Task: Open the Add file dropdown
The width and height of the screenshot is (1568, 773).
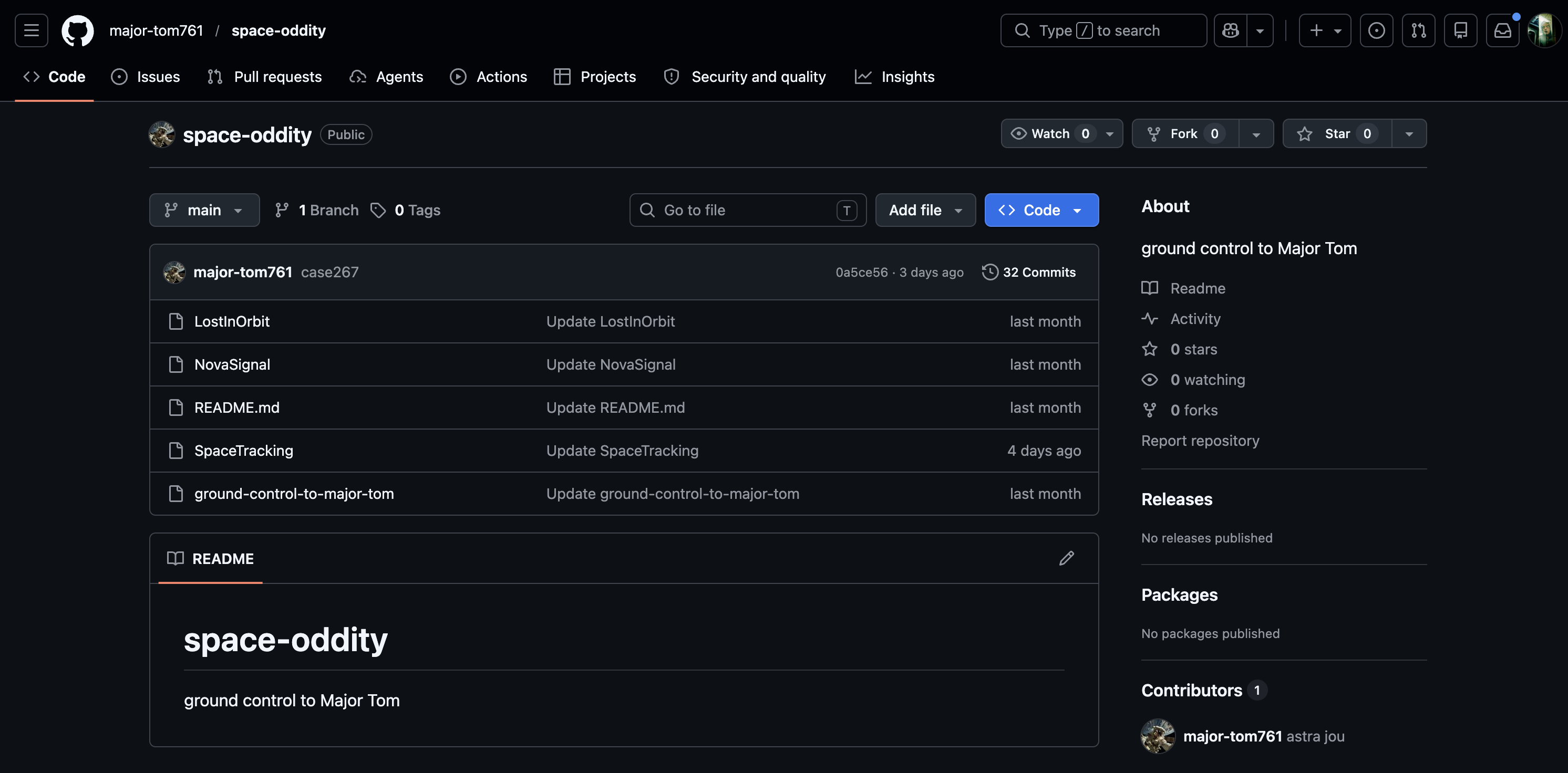Action: click(x=925, y=210)
